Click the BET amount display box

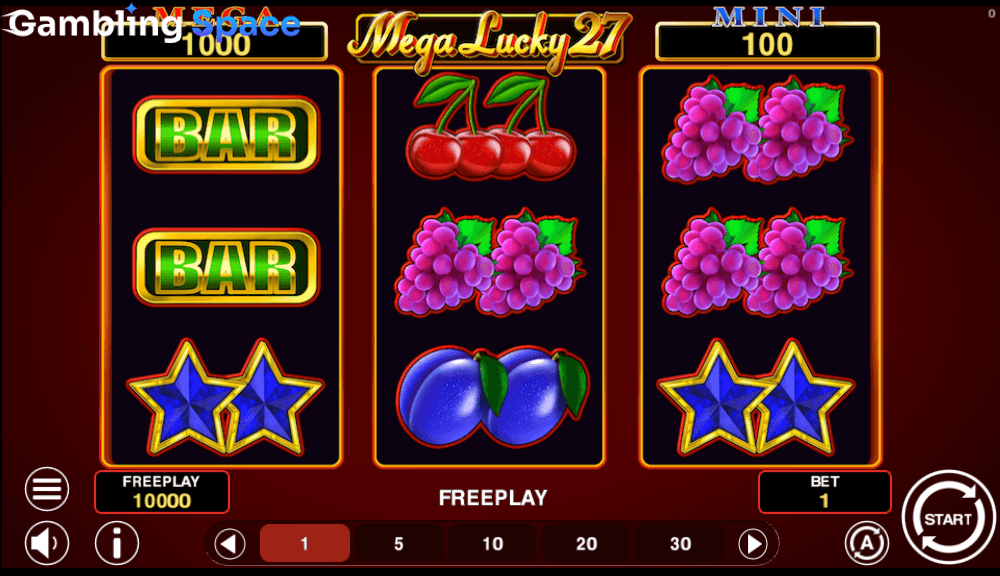click(x=825, y=492)
